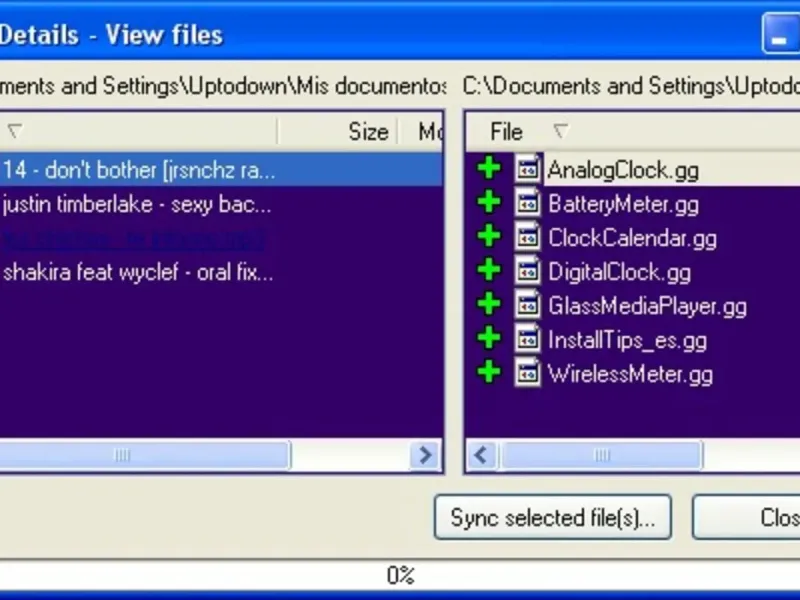Toggle sort arrow in left list header
The image size is (800, 600).
(15, 131)
